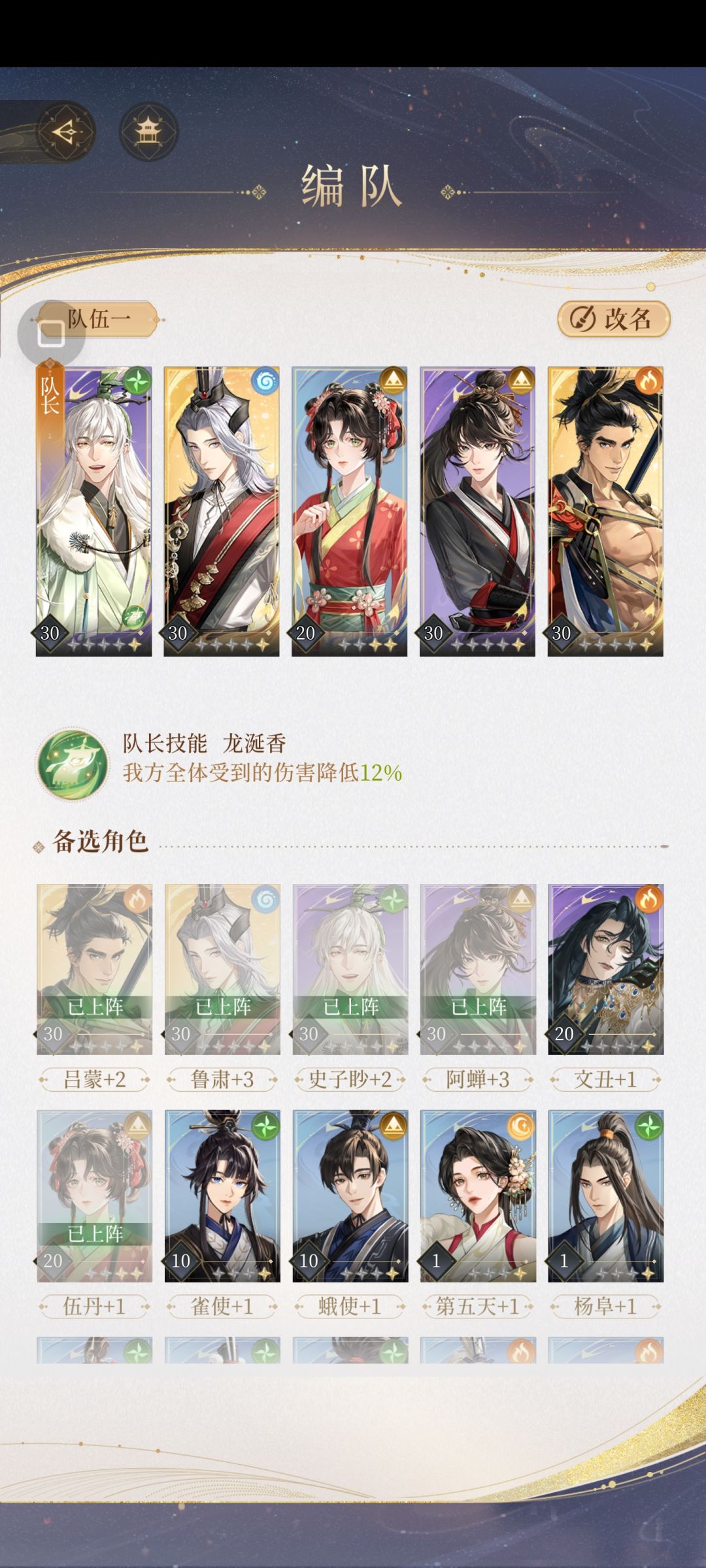
Task: Click the 备选角色 section header
Action: (100, 841)
